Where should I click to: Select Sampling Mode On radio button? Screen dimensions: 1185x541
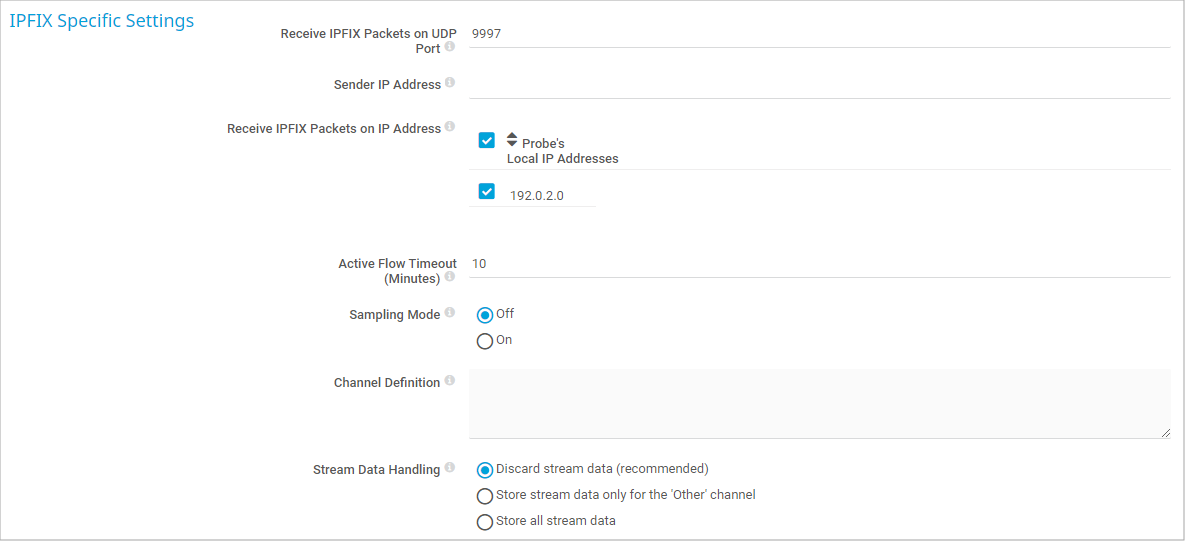click(485, 341)
